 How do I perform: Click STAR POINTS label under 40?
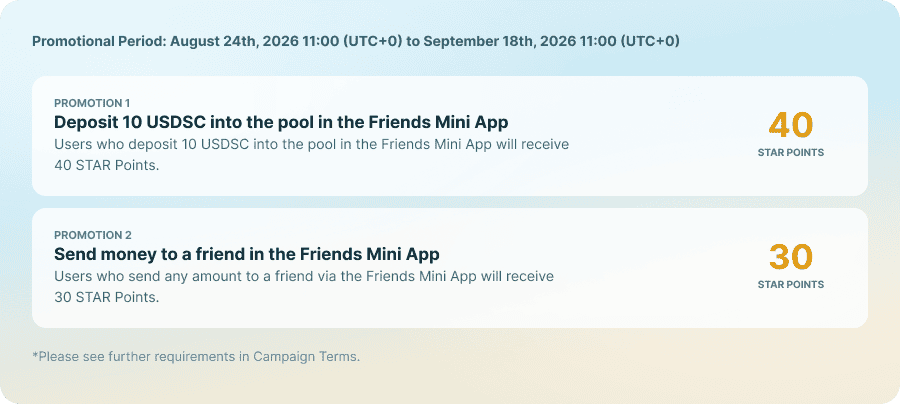click(x=791, y=153)
